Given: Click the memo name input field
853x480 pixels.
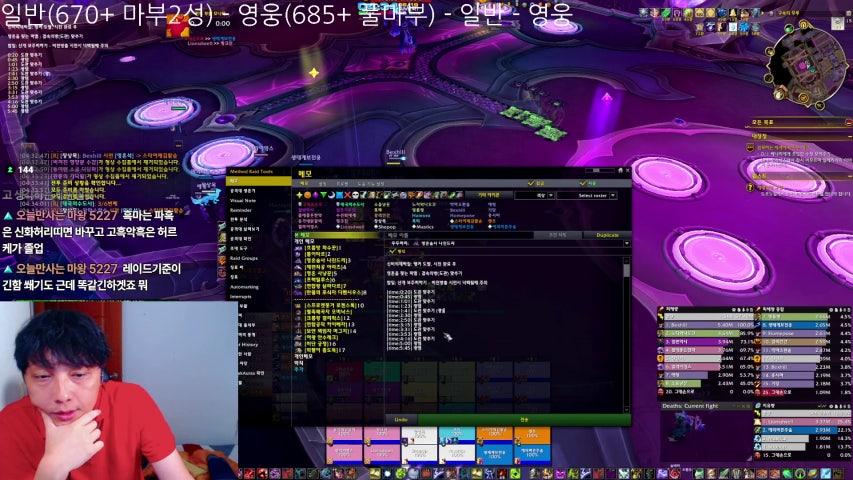Looking at the screenshot, I should (460, 235).
